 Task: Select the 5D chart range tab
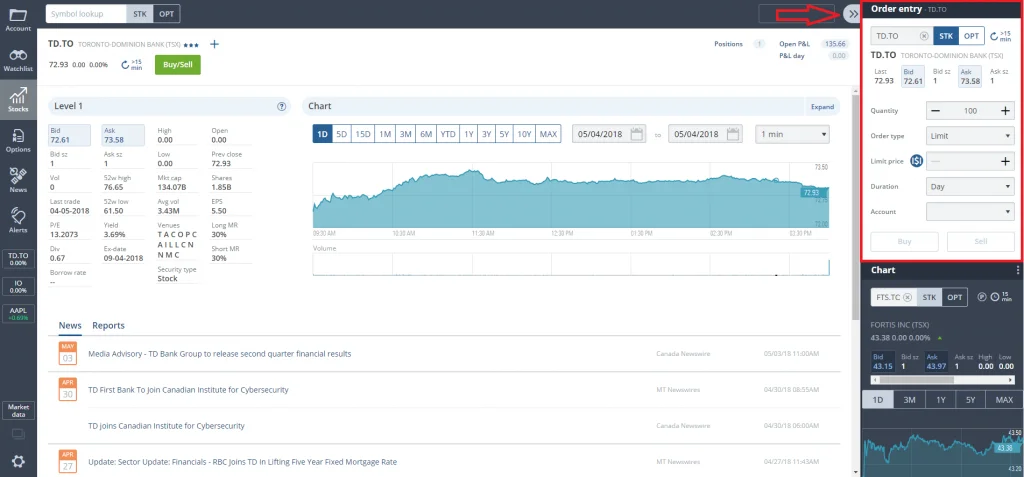(x=341, y=134)
